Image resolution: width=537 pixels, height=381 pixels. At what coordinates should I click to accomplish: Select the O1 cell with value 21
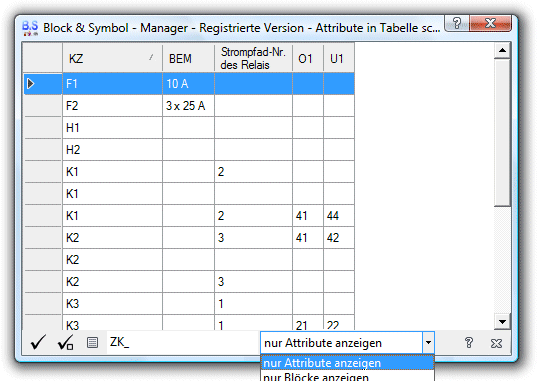point(308,323)
